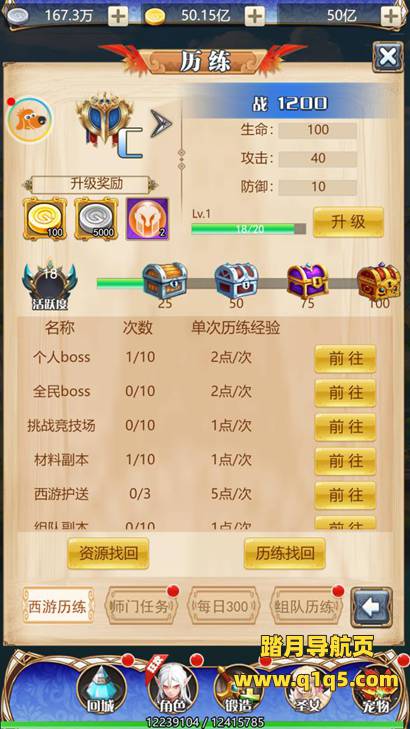The width and height of the screenshot is (410, 729).
Task: Go to 个人boss via 前往
Action: pyautogui.click(x=345, y=358)
